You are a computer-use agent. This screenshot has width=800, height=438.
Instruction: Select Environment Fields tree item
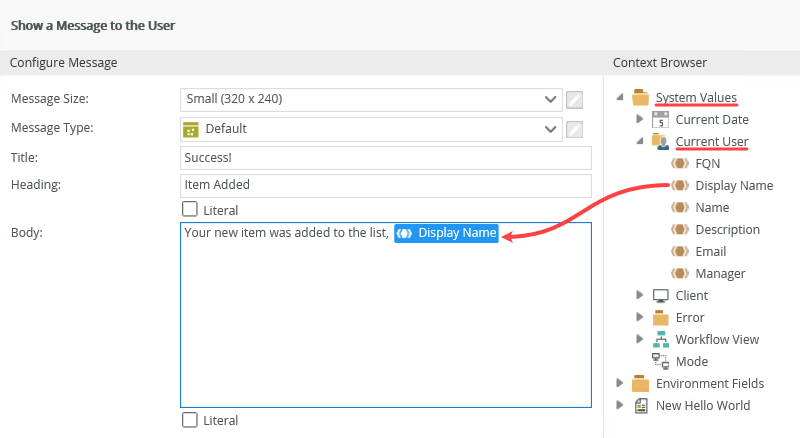(710, 383)
